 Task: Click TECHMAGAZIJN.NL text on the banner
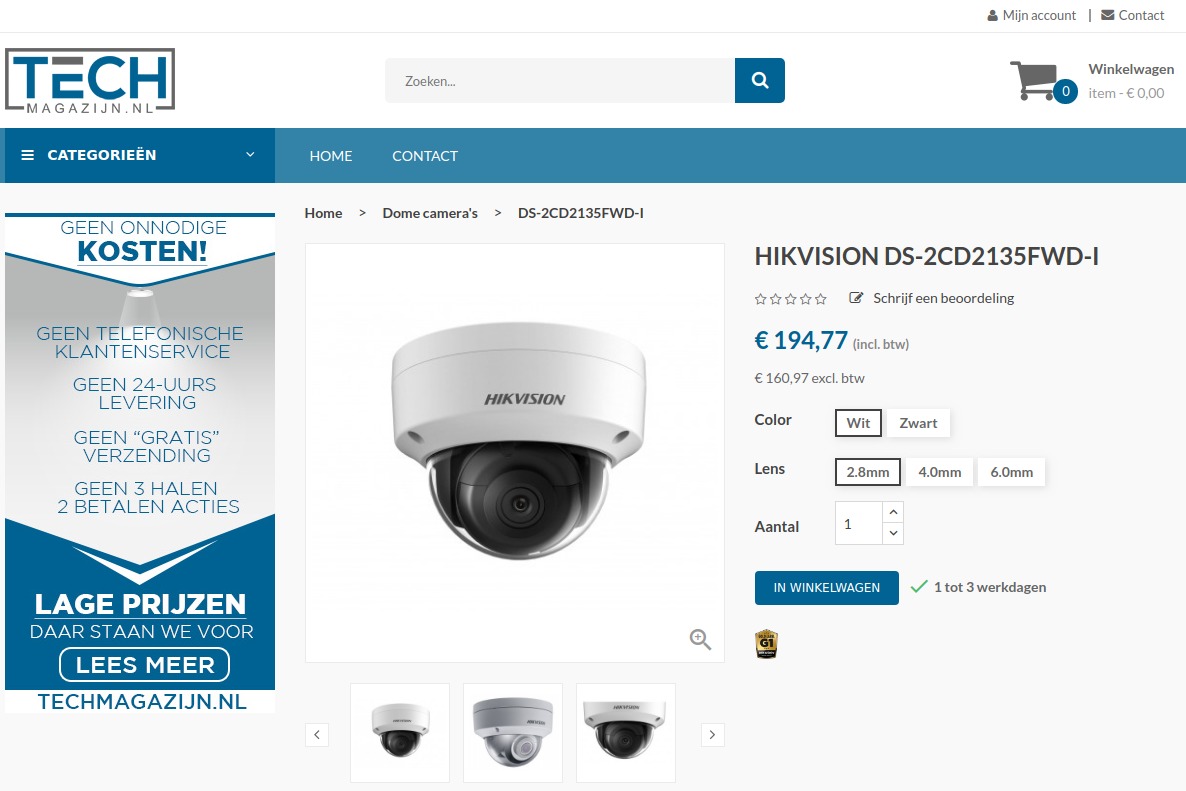pyautogui.click(x=142, y=702)
